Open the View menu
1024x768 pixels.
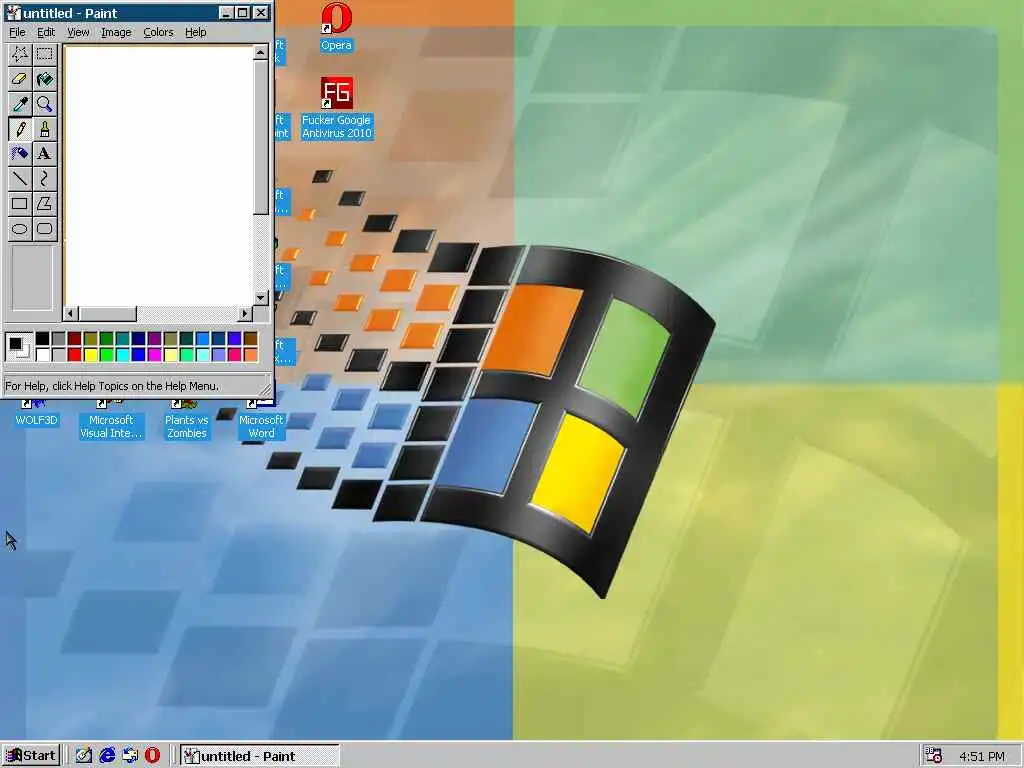tap(78, 32)
